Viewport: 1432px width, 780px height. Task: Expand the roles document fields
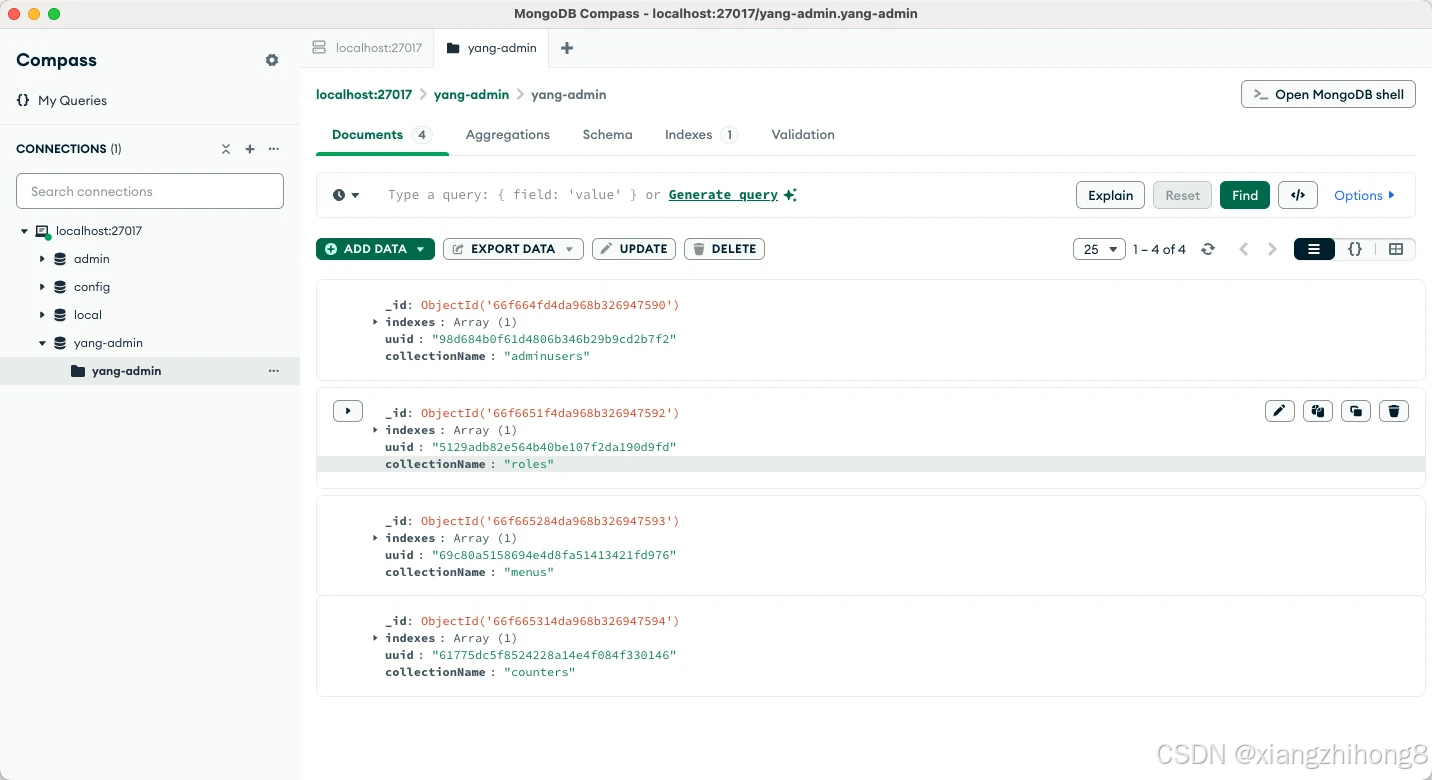pyautogui.click(x=348, y=411)
